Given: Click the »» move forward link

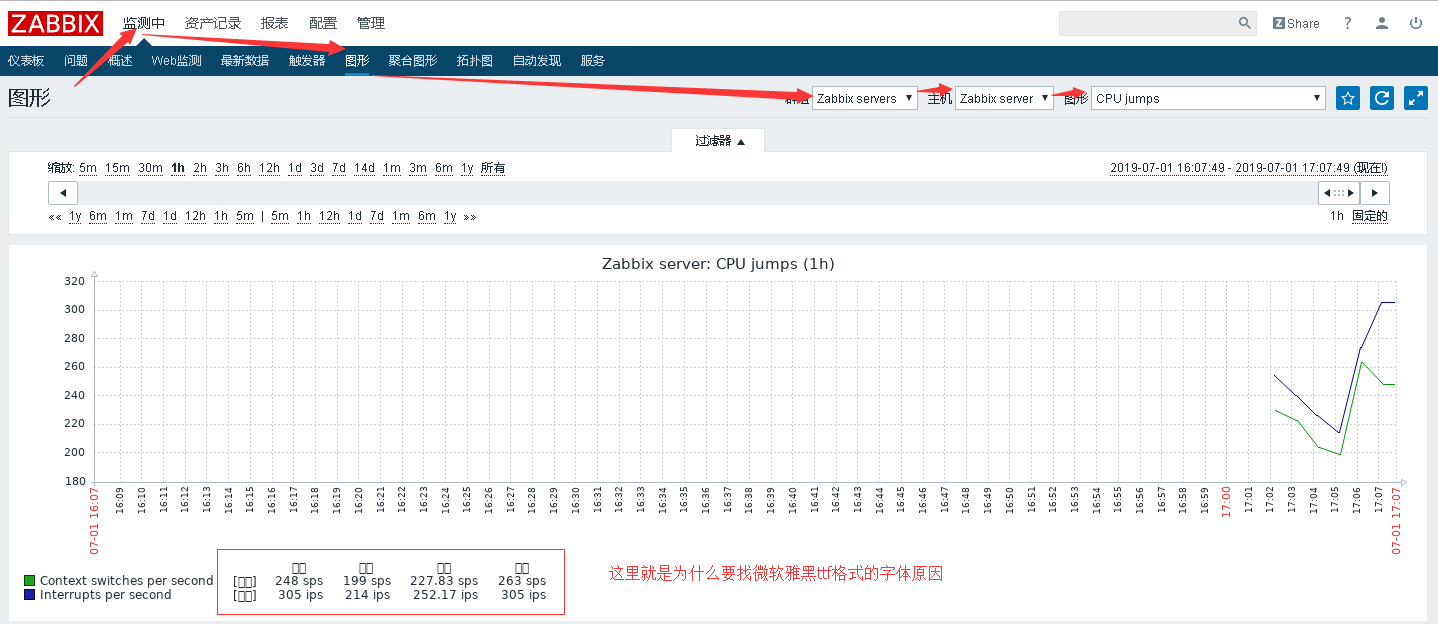Looking at the screenshot, I should pyautogui.click(x=470, y=216).
